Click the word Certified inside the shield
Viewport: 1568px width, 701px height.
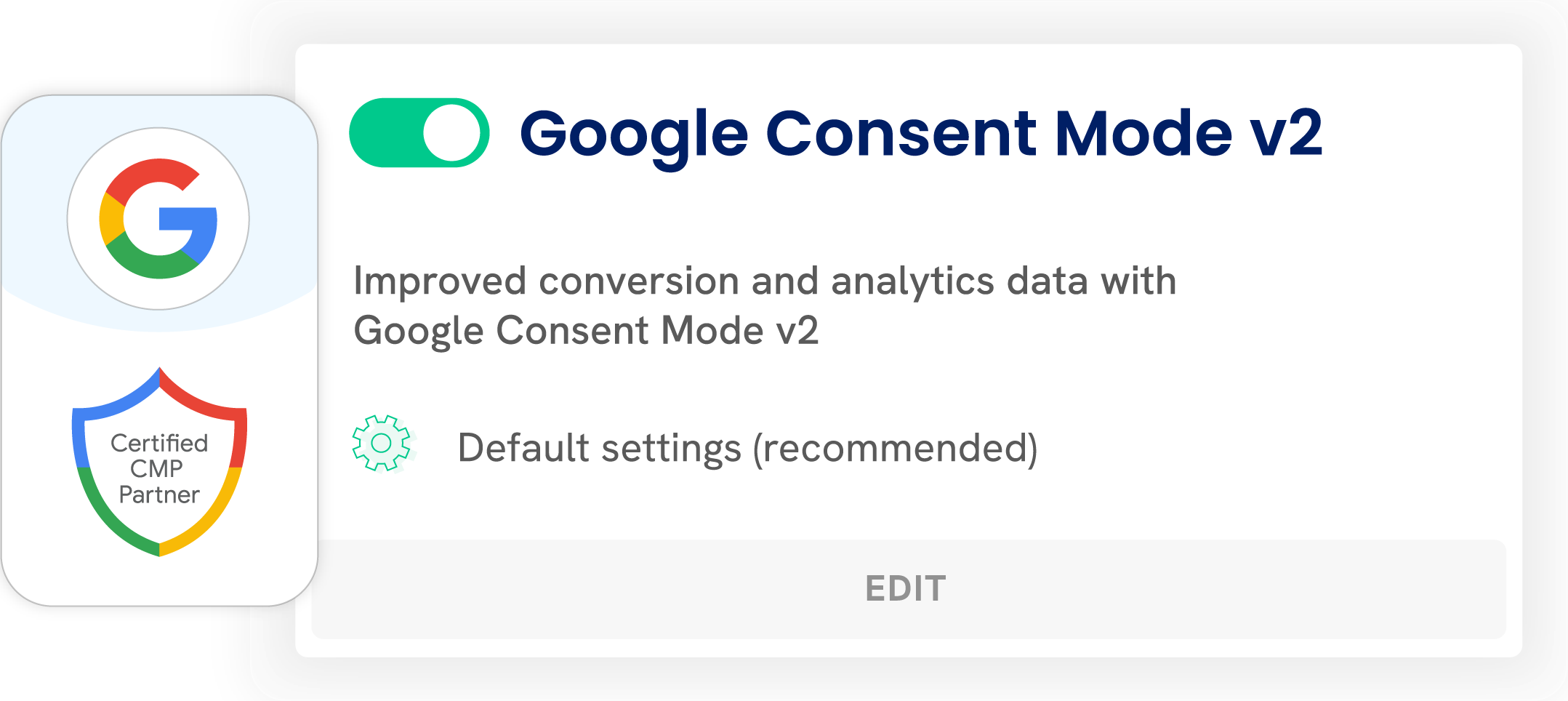click(x=159, y=443)
